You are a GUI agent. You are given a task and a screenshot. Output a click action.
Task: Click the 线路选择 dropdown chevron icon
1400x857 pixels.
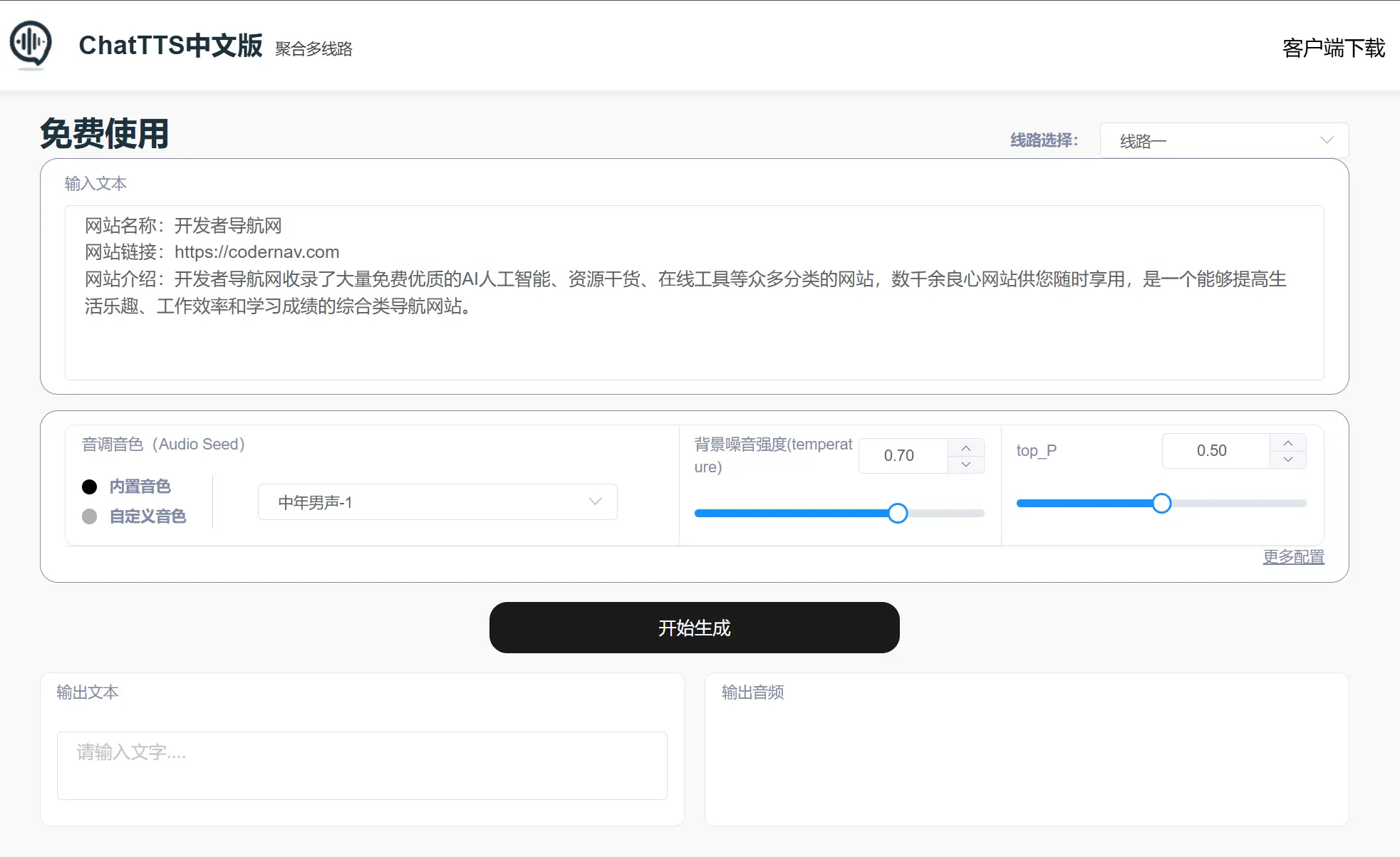[x=1327, y=140]
